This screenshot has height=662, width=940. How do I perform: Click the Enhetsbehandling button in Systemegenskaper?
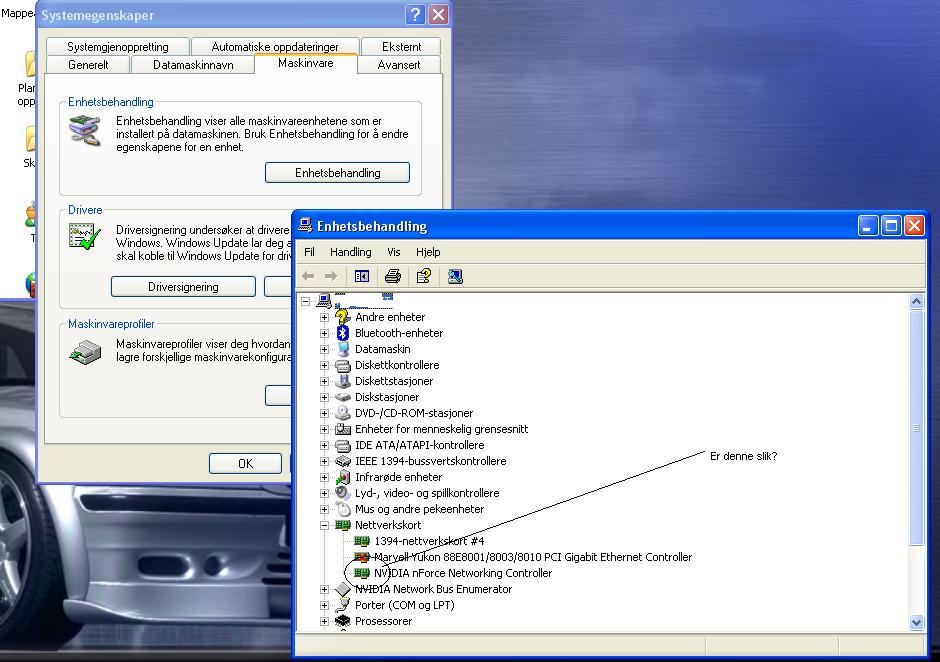(x=338, y=173)
